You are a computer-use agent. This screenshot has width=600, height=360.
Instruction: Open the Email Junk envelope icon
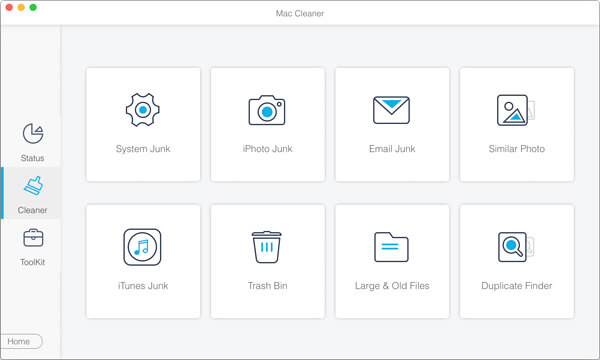click(391, 110)
